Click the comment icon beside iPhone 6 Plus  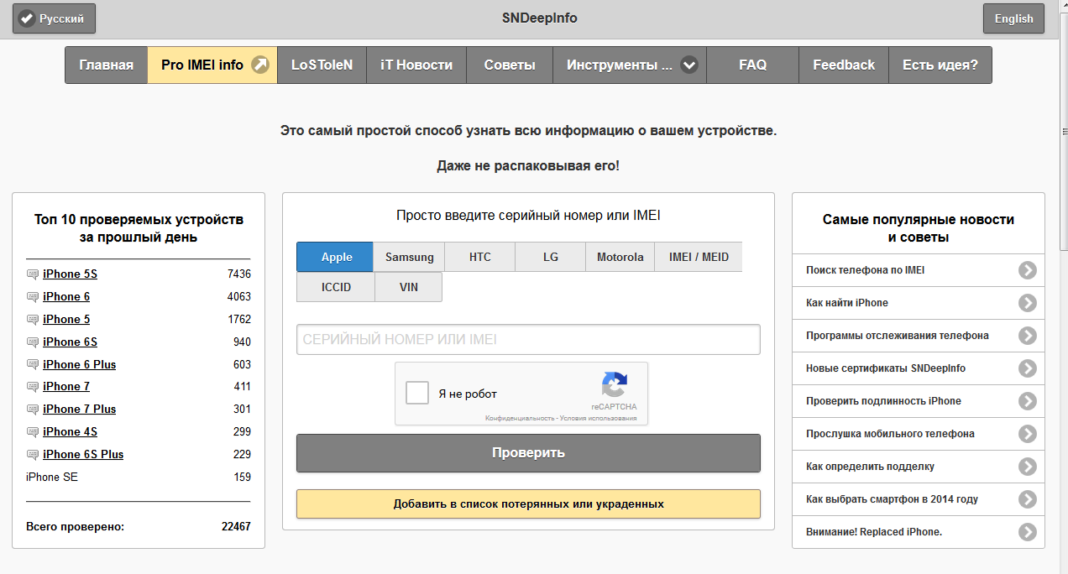[32, 364]
